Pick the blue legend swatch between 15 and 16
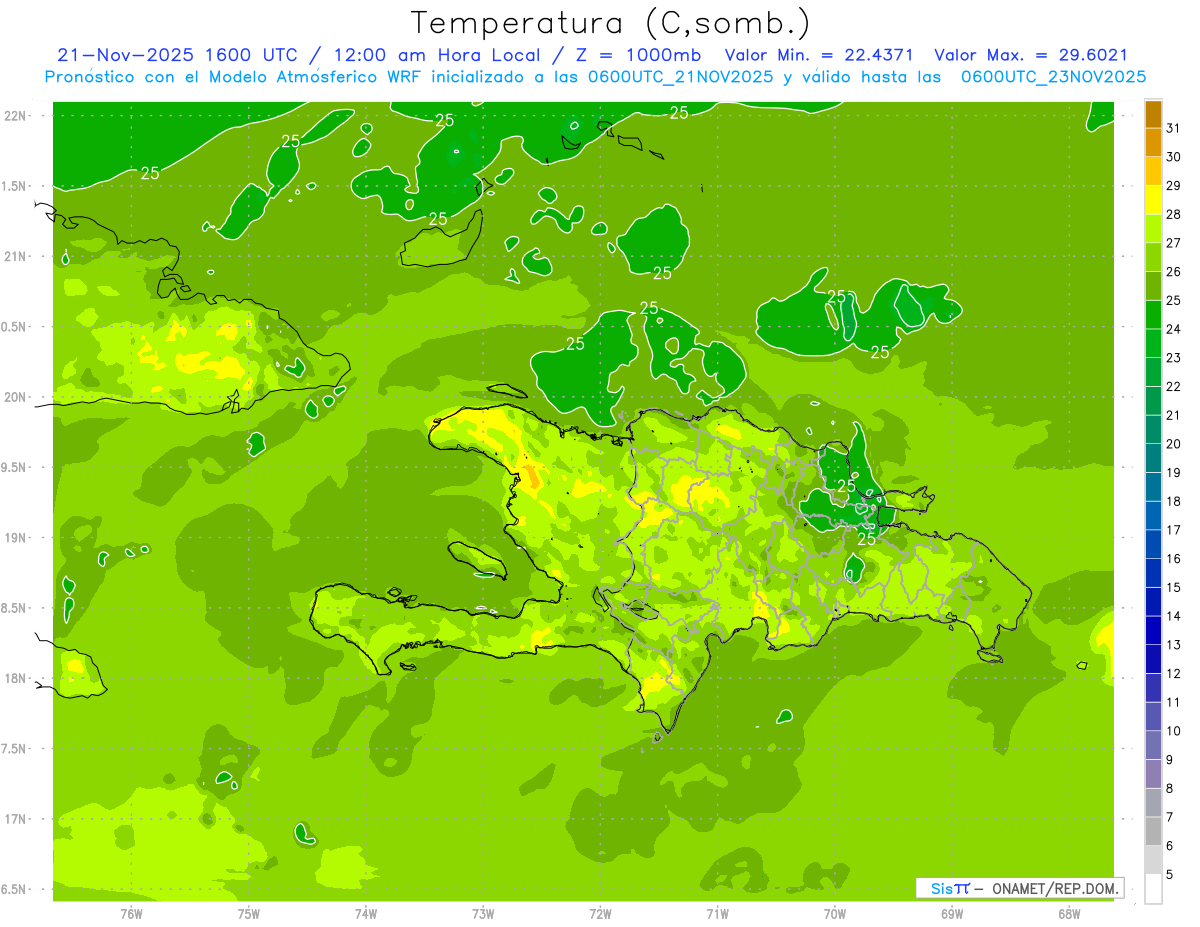This screenshot has height=927, width=1200. pyautogui.click(x=1153, y=573)
